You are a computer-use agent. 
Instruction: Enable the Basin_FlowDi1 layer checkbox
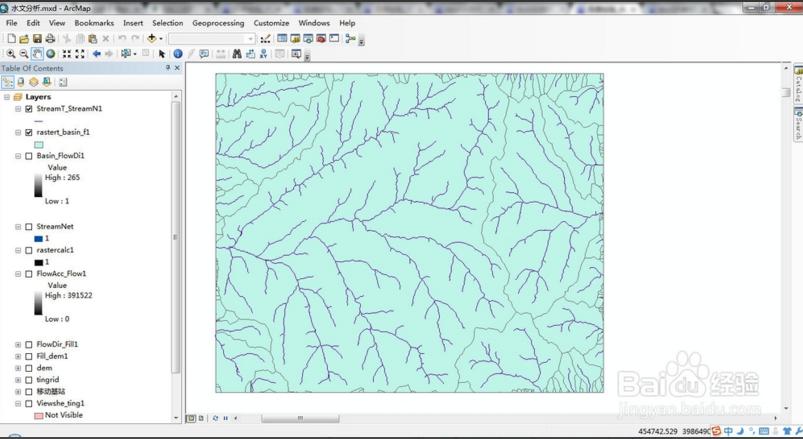[29, 156]
